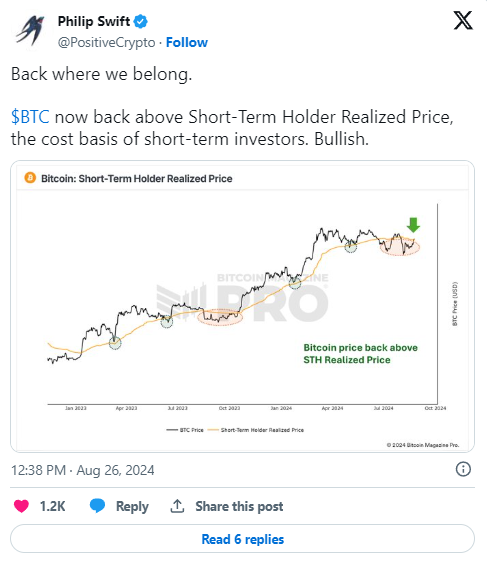
Task: Open the $BTC cashtag link
Action: [30, 117]
